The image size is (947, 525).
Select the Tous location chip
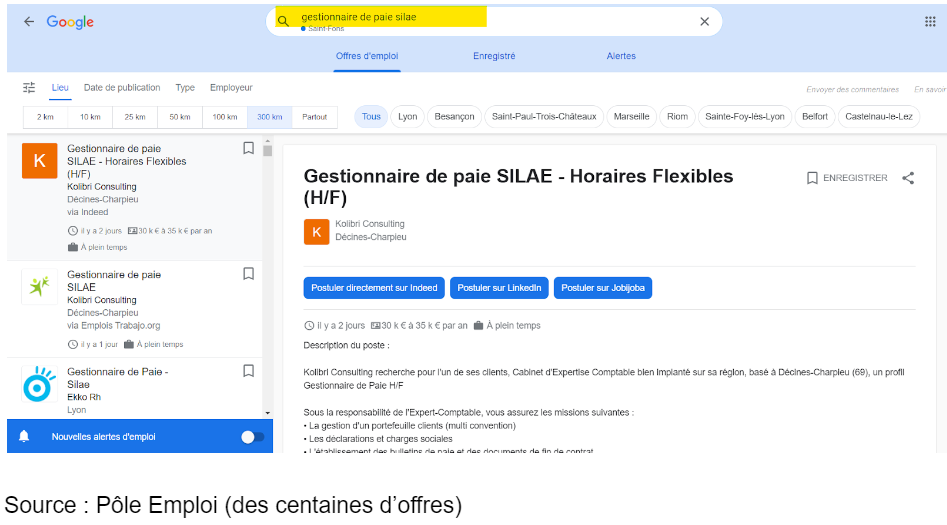(371, 117)
